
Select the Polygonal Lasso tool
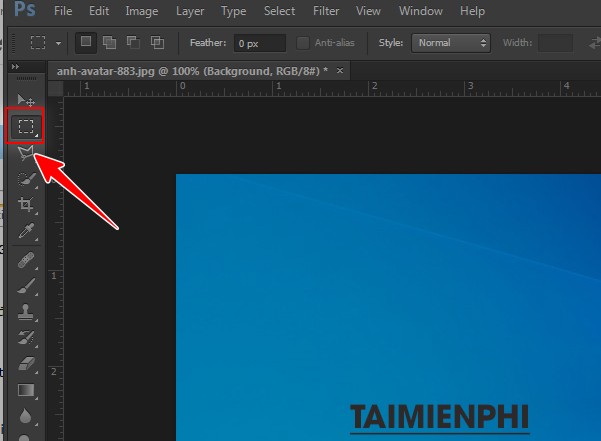pos(25,153)
